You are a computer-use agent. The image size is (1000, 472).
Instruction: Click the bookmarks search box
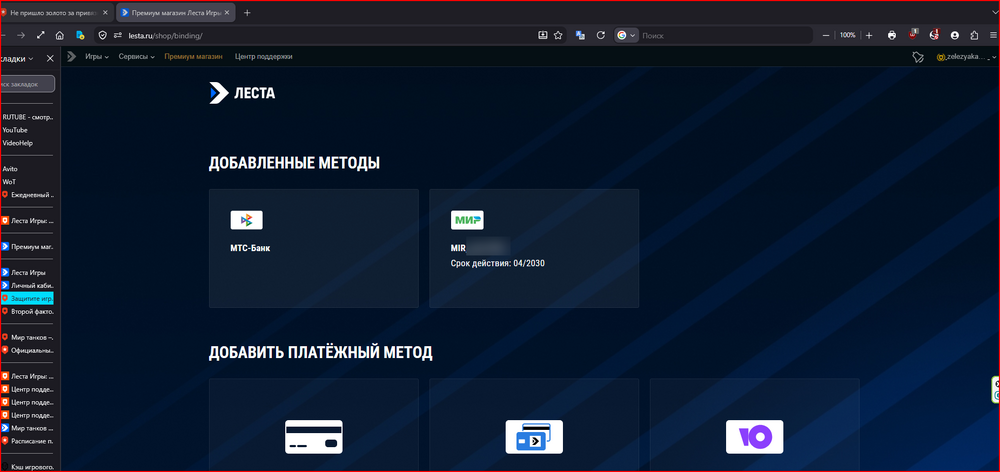[27, 84]
